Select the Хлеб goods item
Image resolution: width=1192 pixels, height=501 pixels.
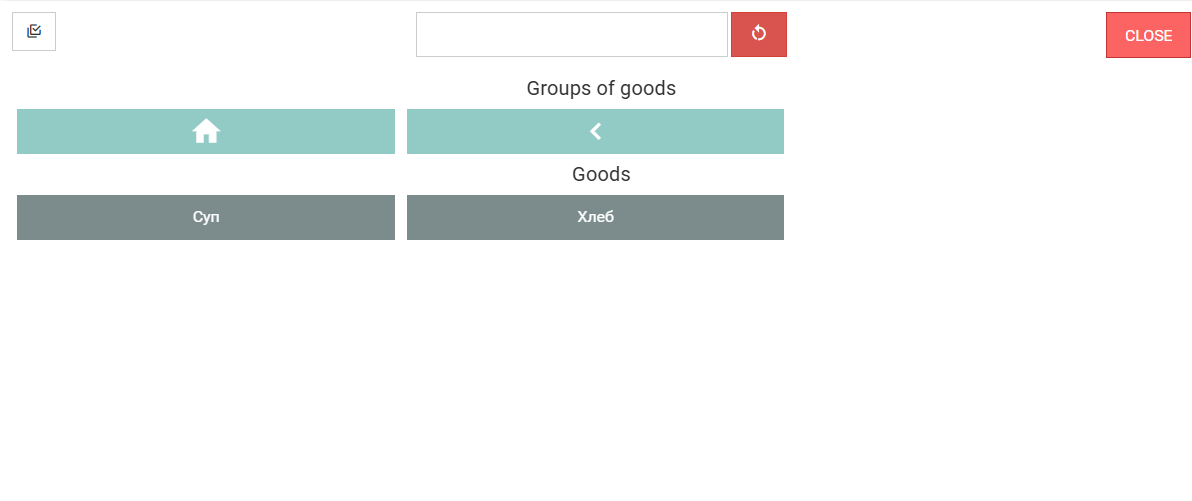pyautogui.click(x=595, y=217)
